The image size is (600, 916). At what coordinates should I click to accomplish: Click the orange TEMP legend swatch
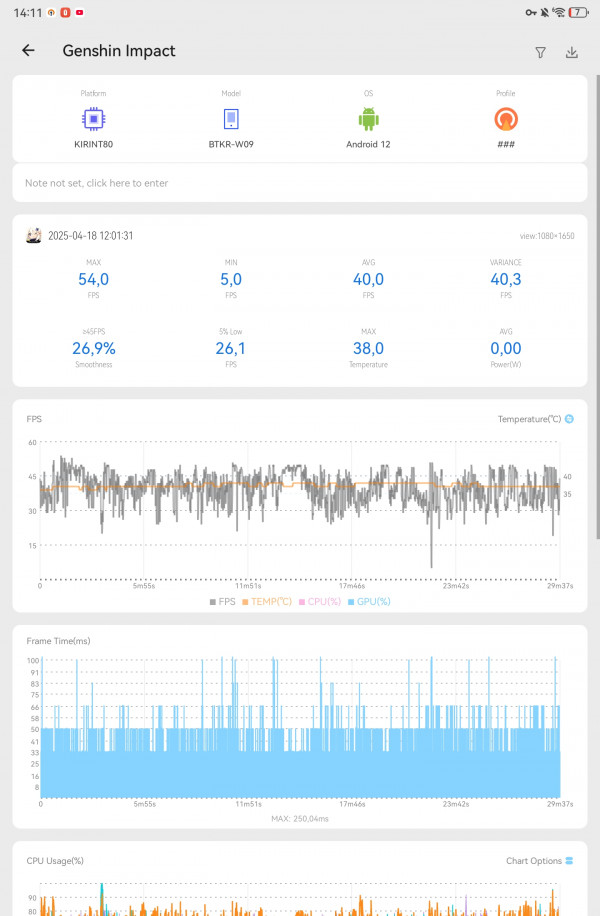pyautogui.click(x=245, y=602)
